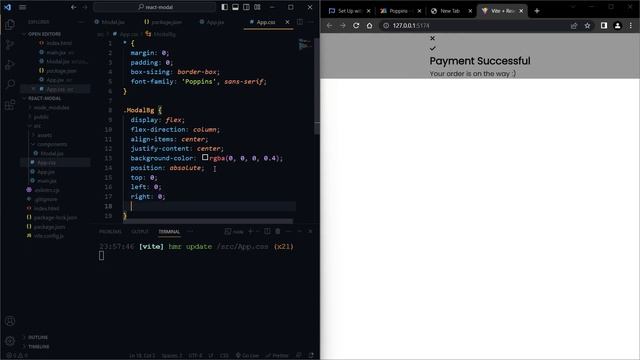The width and height of the screenshot is (640, 360).
Task: Switch to the Set Up Chrome tab
Action: [x=349, y=11]
